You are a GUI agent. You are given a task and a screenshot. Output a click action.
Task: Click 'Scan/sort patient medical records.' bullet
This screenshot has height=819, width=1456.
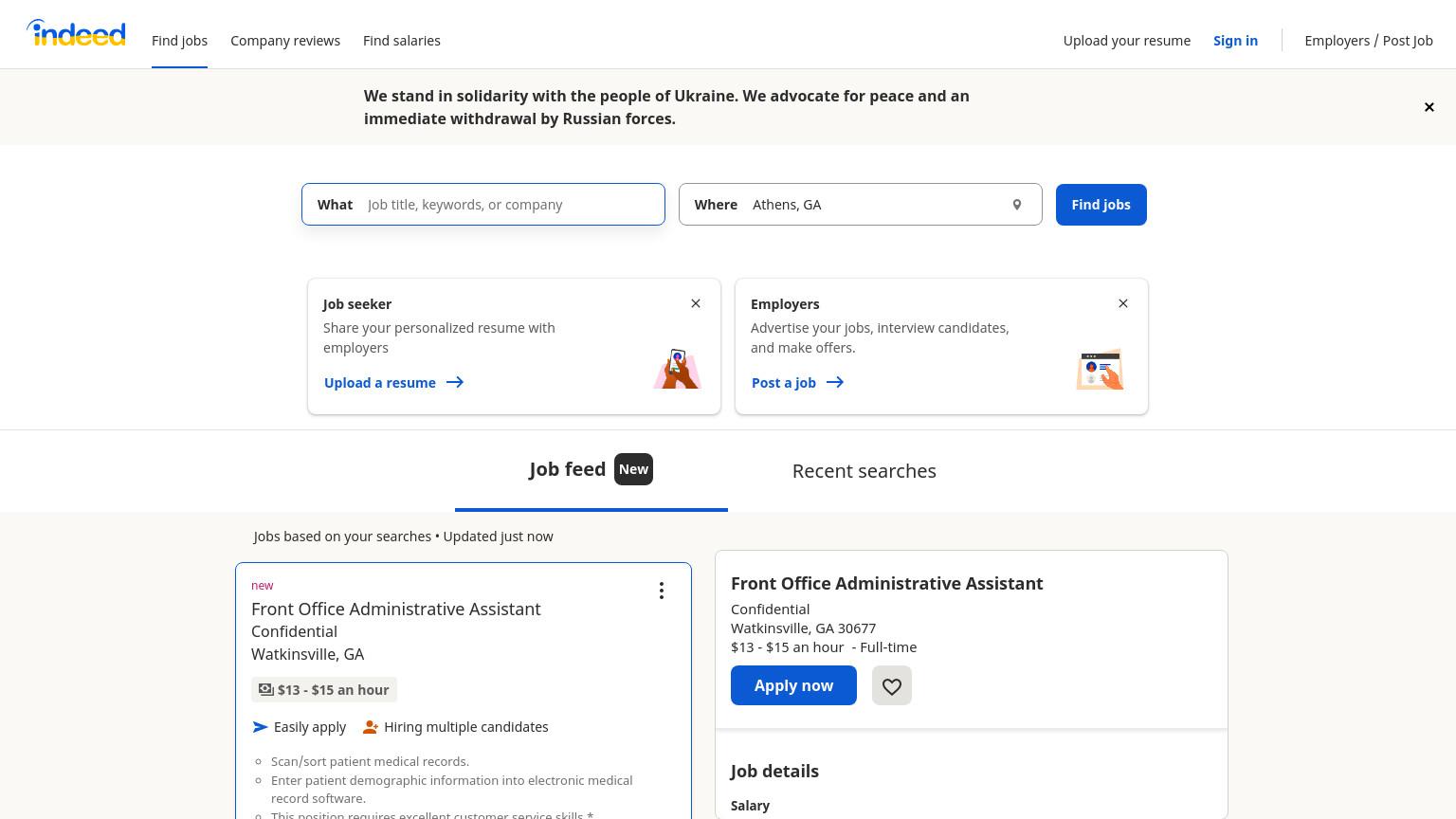371,761
